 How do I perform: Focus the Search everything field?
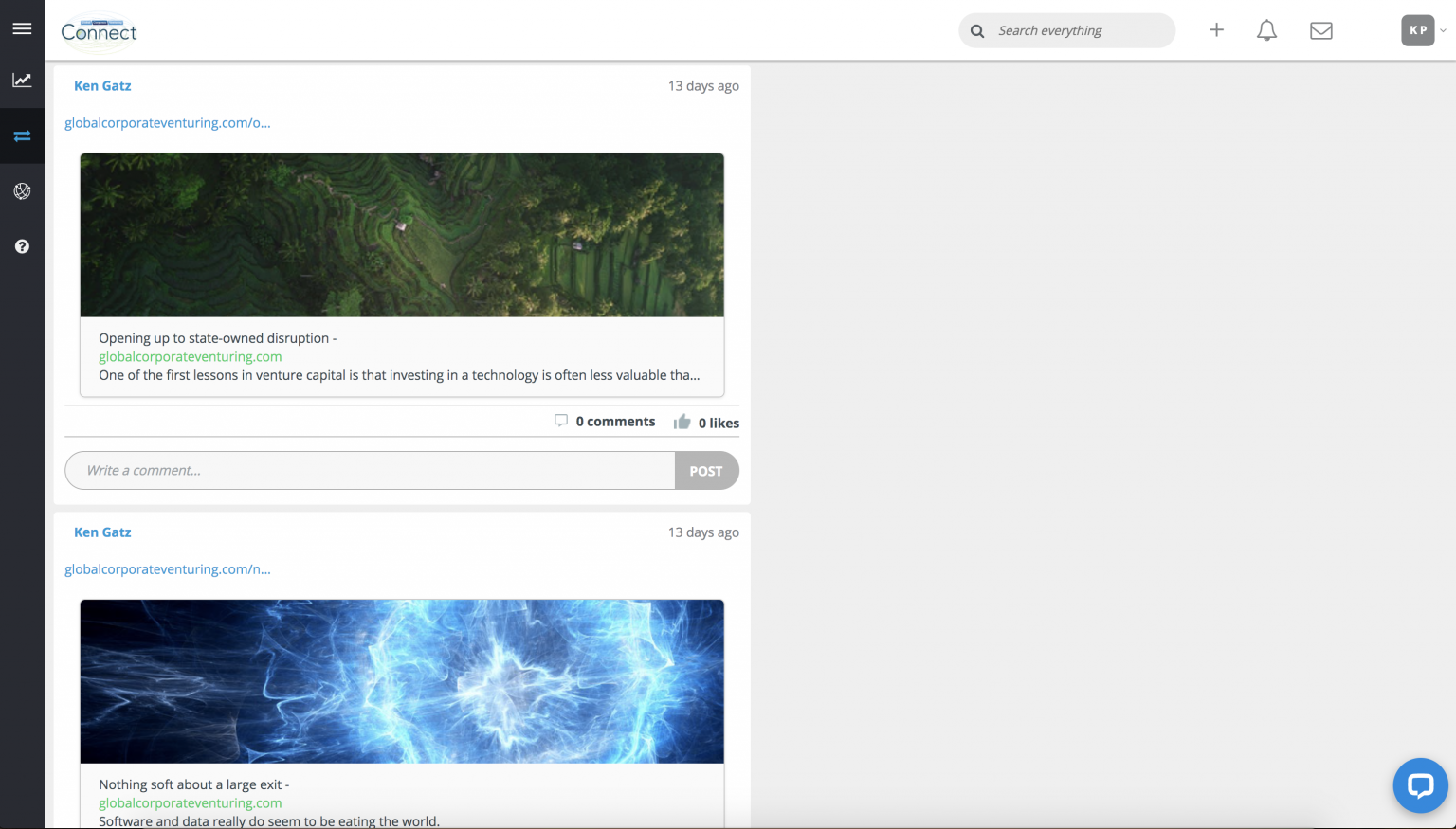point(1079,30)
